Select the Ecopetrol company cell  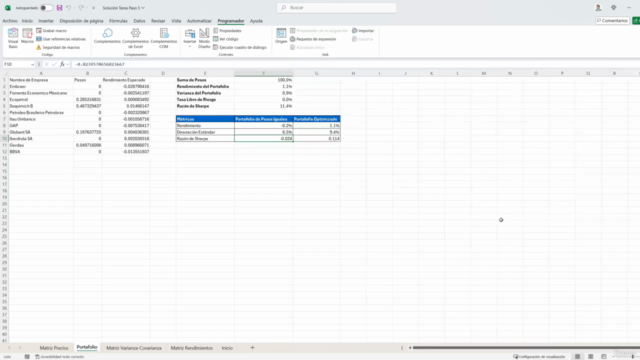tap(41, 100)
